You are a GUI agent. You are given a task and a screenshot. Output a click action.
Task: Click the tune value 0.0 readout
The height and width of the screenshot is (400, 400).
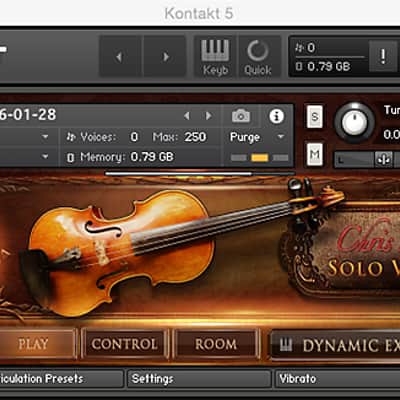point(392,135)
